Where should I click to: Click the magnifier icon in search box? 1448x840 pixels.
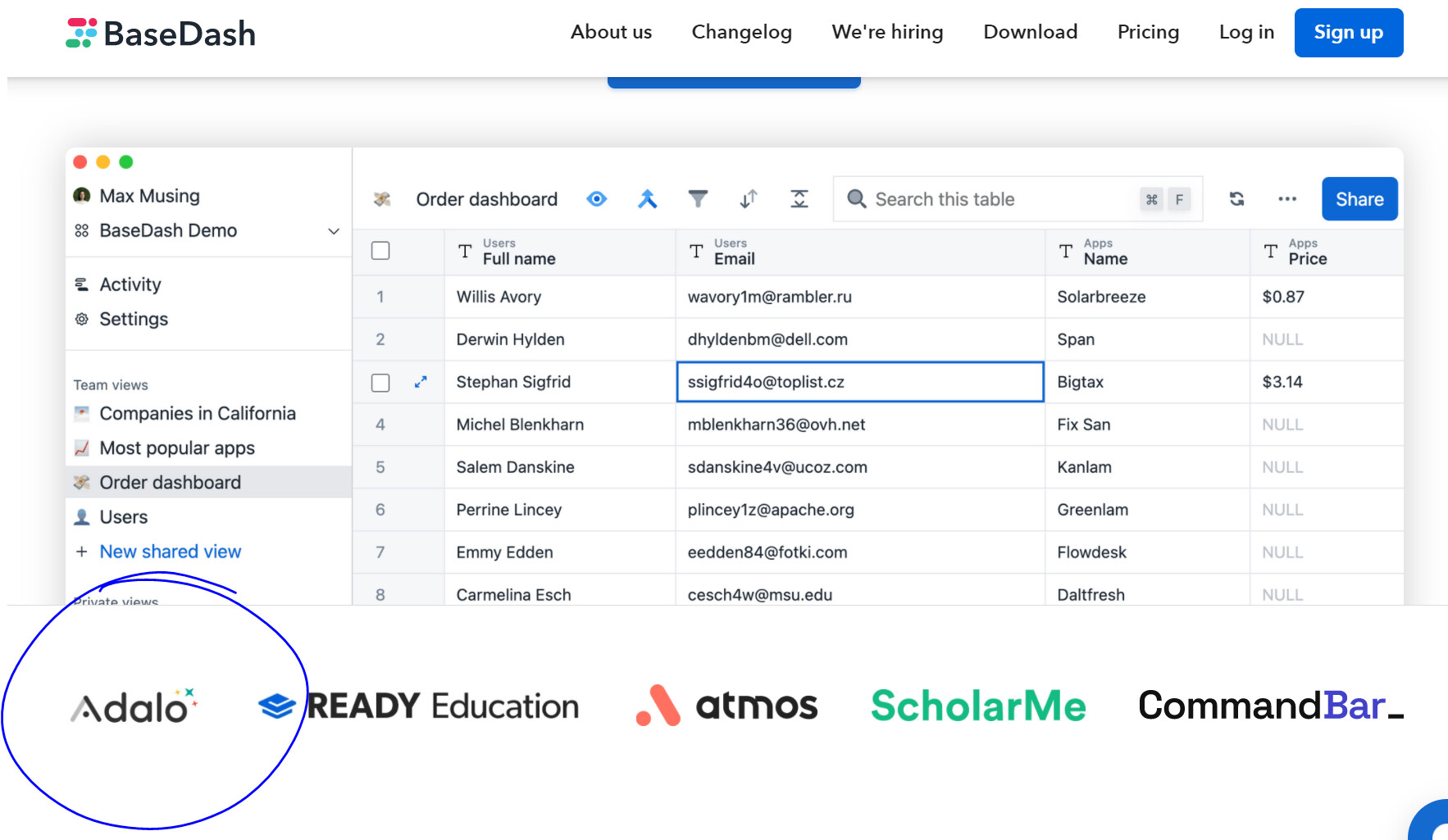(856, 199)
